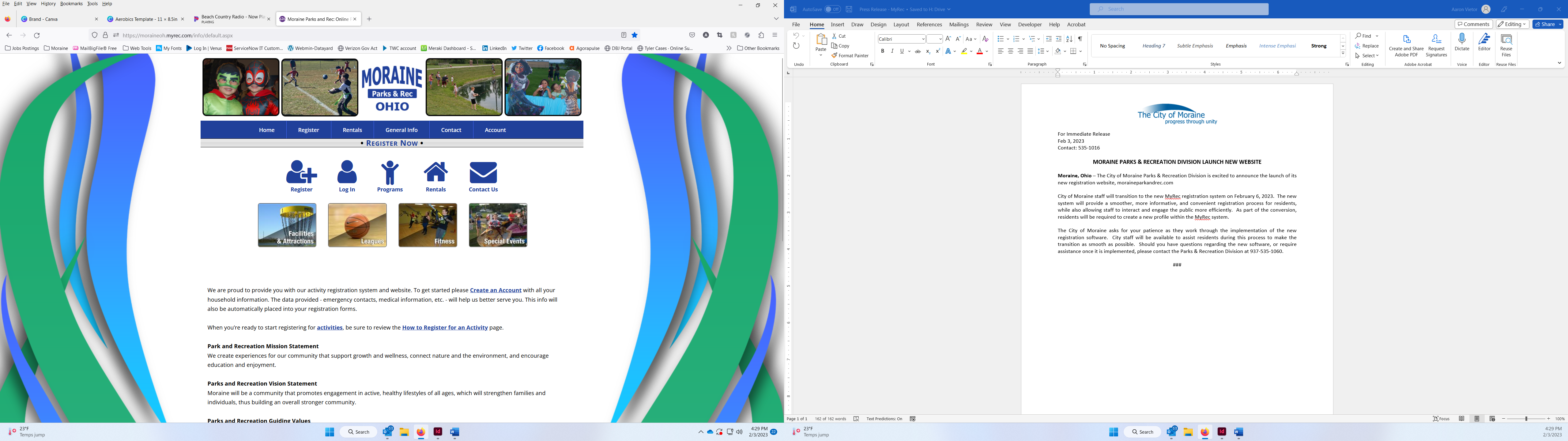Open the font size dropdown
Image resolution: width=1568 pixels, height=441 pixels.
coord(940,39)
